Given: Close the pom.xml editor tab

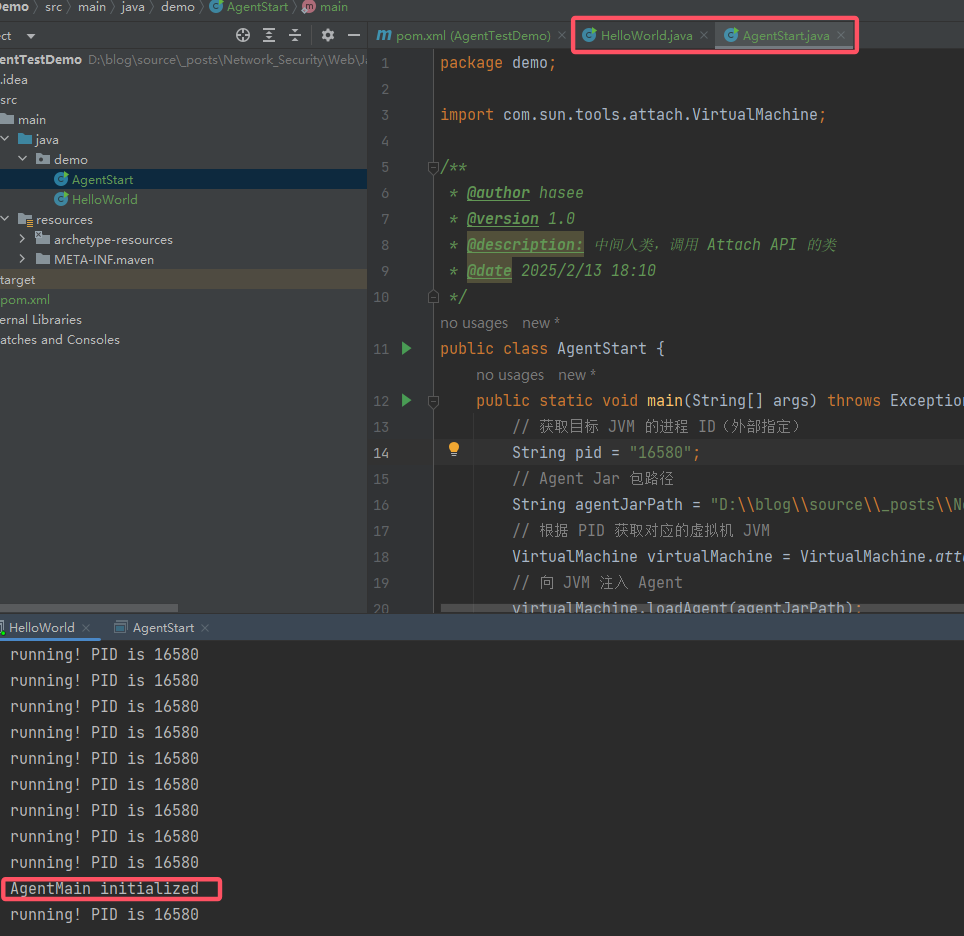Looking at the screenshot, I should click(561, 36).
